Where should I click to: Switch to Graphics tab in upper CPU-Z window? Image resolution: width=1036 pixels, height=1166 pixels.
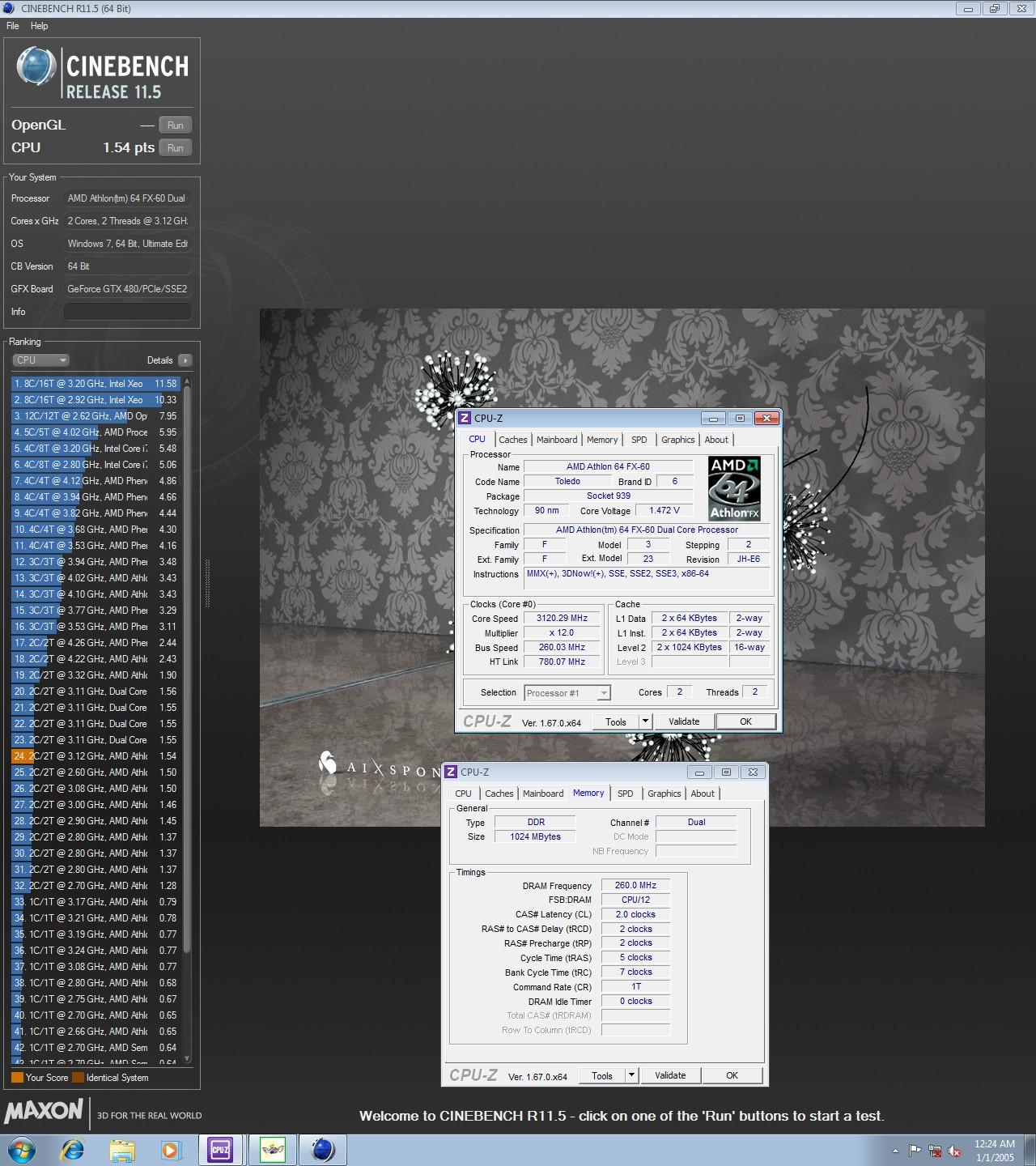click(x=678, y=440)
